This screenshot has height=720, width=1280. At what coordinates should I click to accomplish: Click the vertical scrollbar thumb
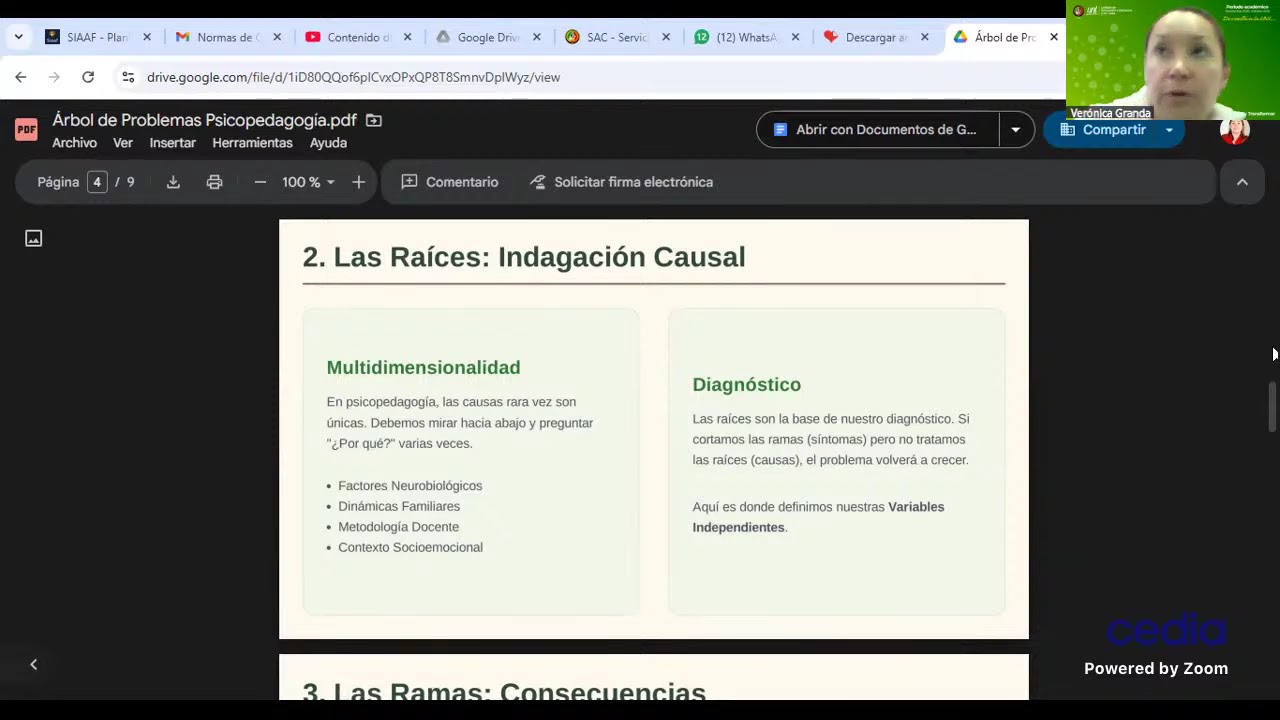point(1273,407)
